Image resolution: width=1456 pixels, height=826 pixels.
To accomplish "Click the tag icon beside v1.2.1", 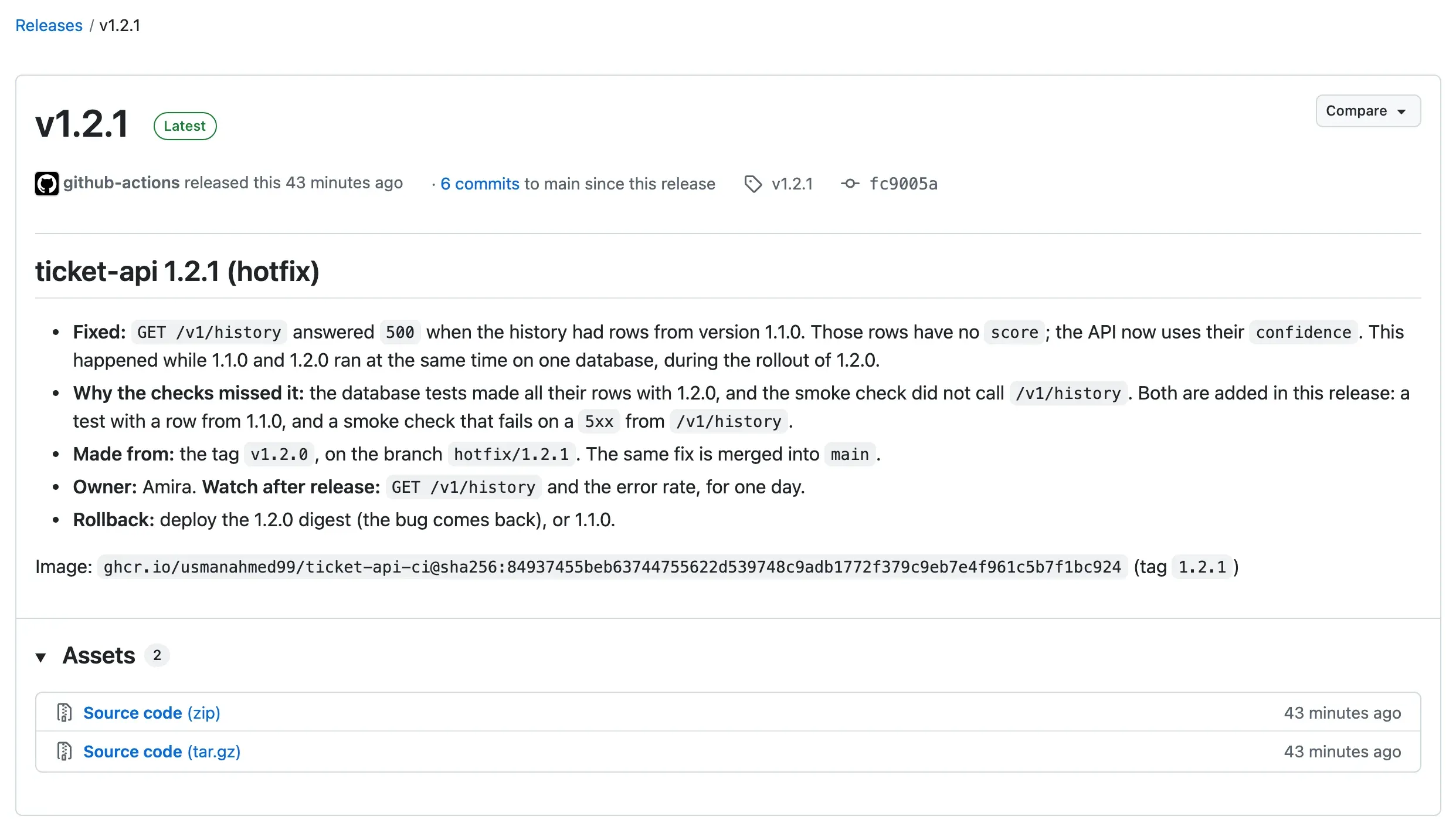I will tap(753, 184).
